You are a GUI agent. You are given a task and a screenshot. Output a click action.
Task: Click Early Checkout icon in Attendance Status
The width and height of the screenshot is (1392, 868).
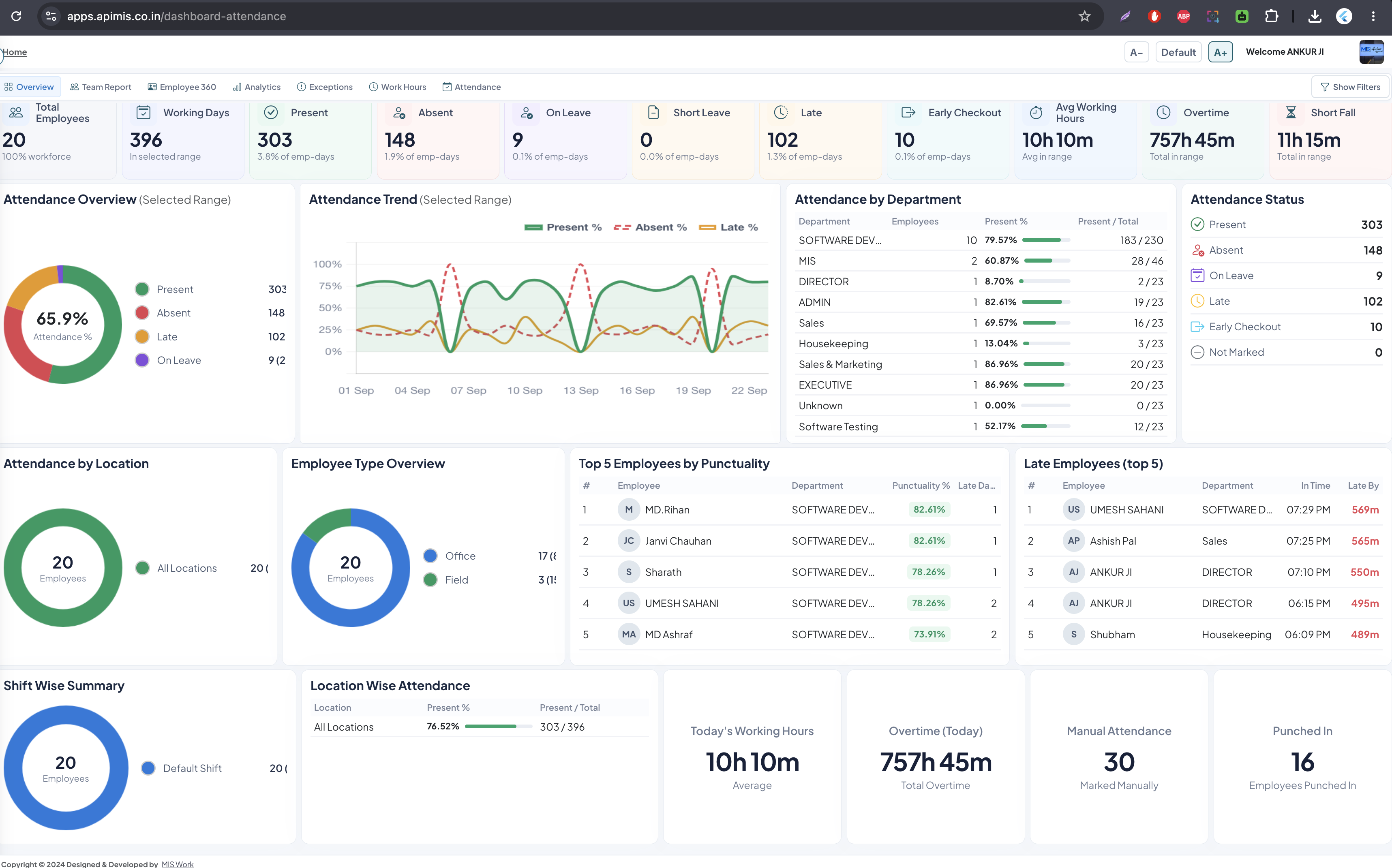click(x=1197, y=327)
